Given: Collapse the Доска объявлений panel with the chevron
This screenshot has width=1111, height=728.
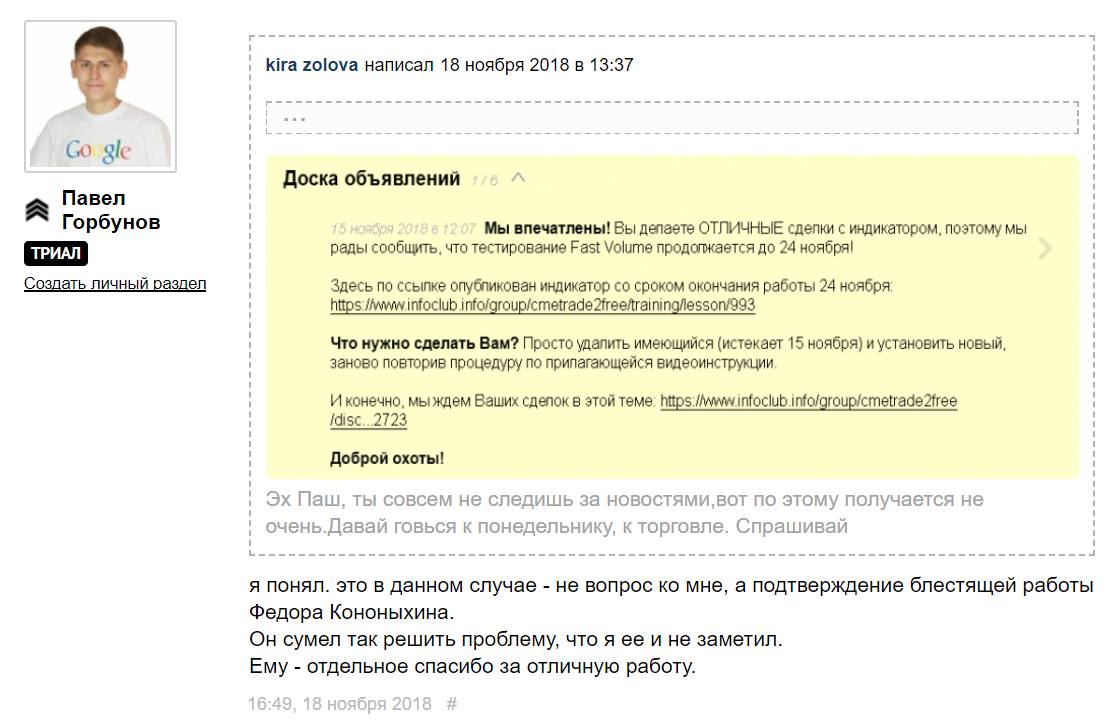Looking at the screenshot, I should point(518,178).
